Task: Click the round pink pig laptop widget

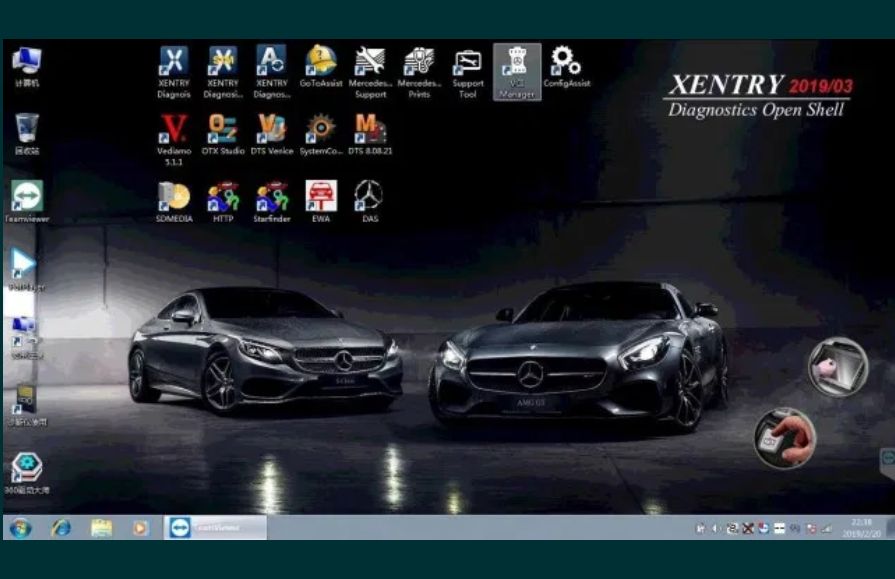Action: point(838,367)
